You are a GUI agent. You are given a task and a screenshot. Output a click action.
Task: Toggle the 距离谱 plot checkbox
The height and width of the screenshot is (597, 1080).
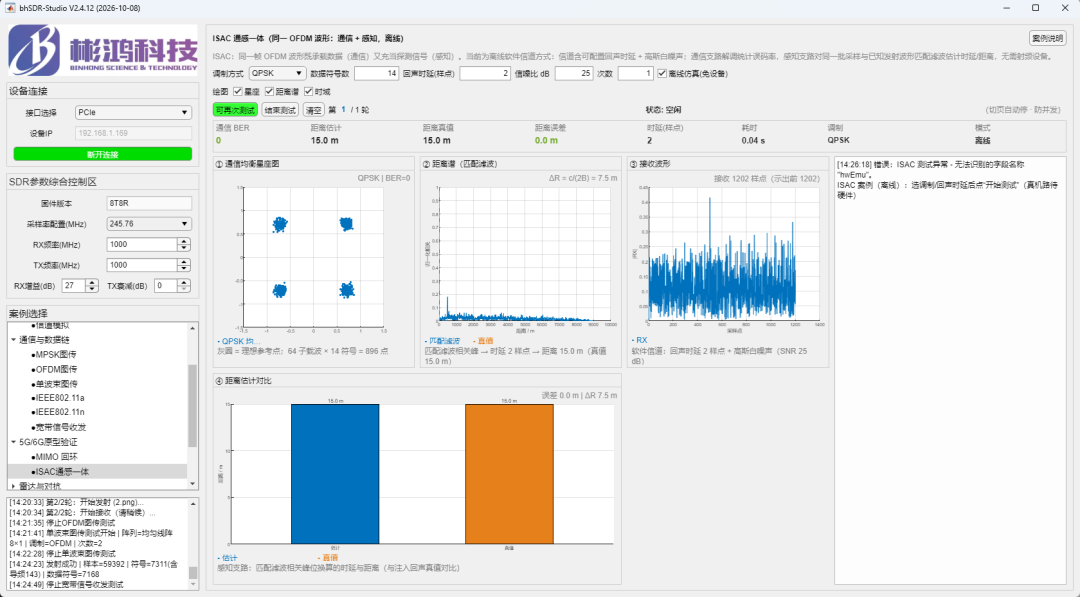tap(269, 92)
